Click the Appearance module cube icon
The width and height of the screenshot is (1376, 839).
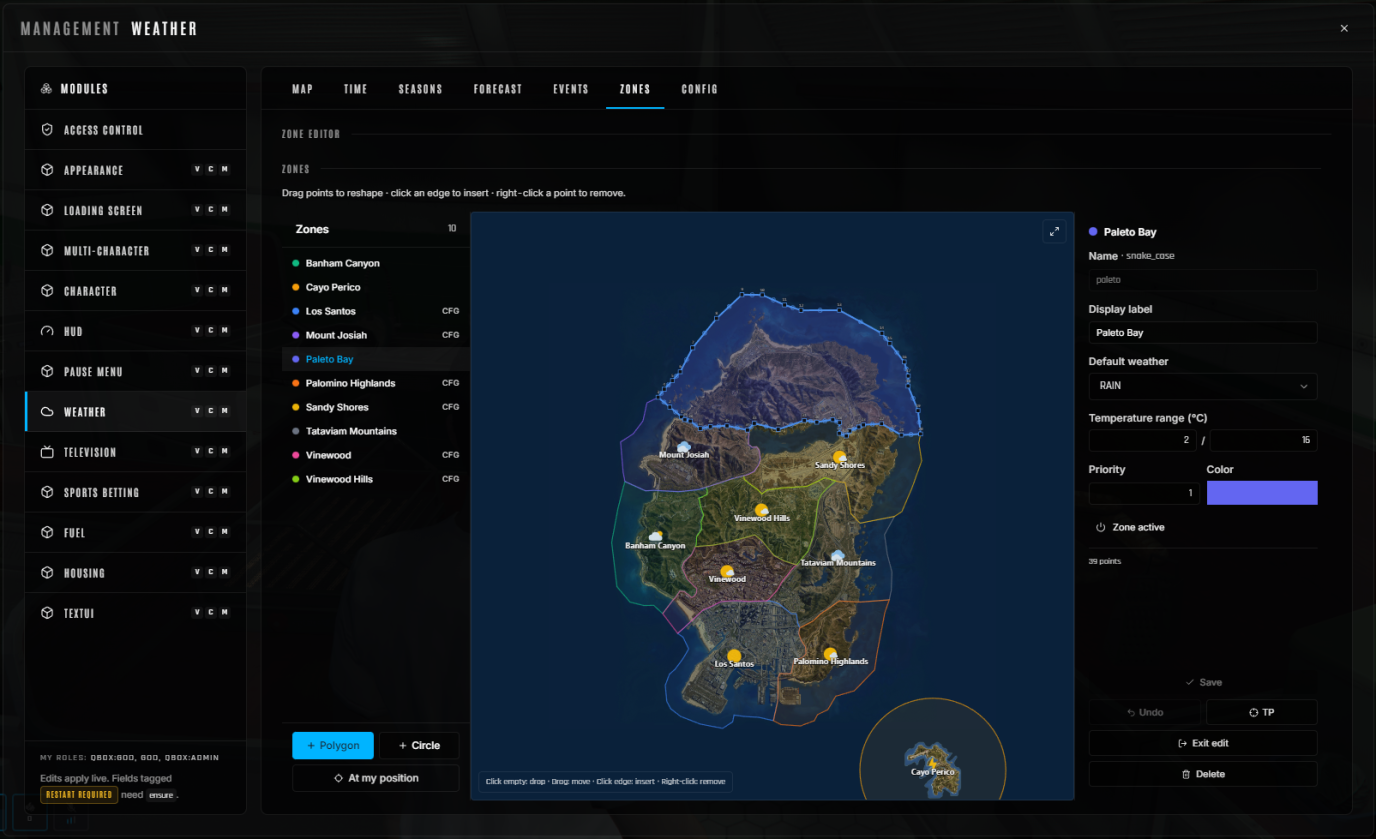pyautogui.click(x=47, y=170)
